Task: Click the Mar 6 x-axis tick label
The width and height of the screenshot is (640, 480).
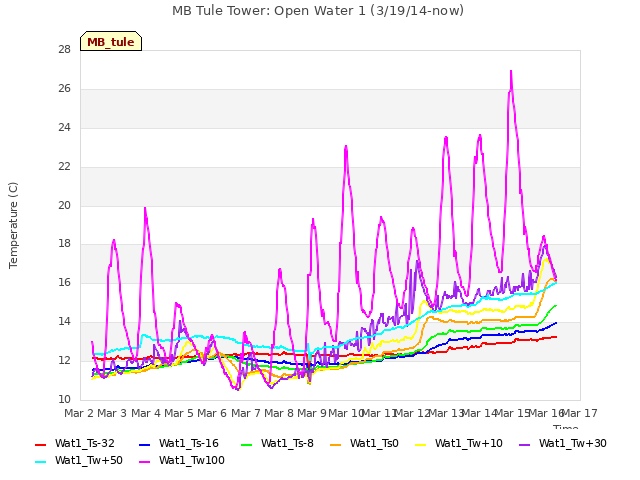Action: 212,413
